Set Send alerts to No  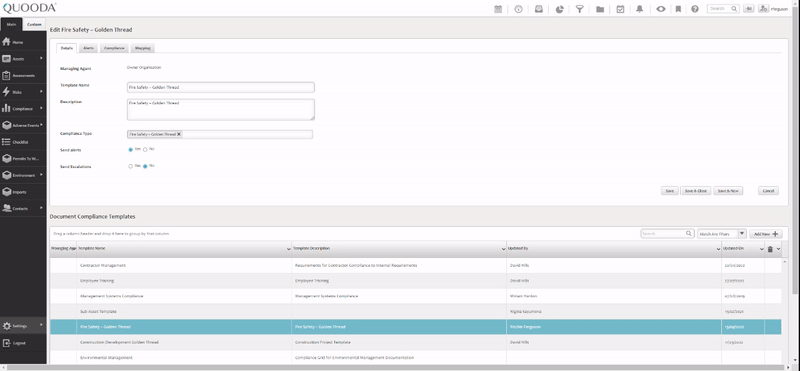(145, 150)
